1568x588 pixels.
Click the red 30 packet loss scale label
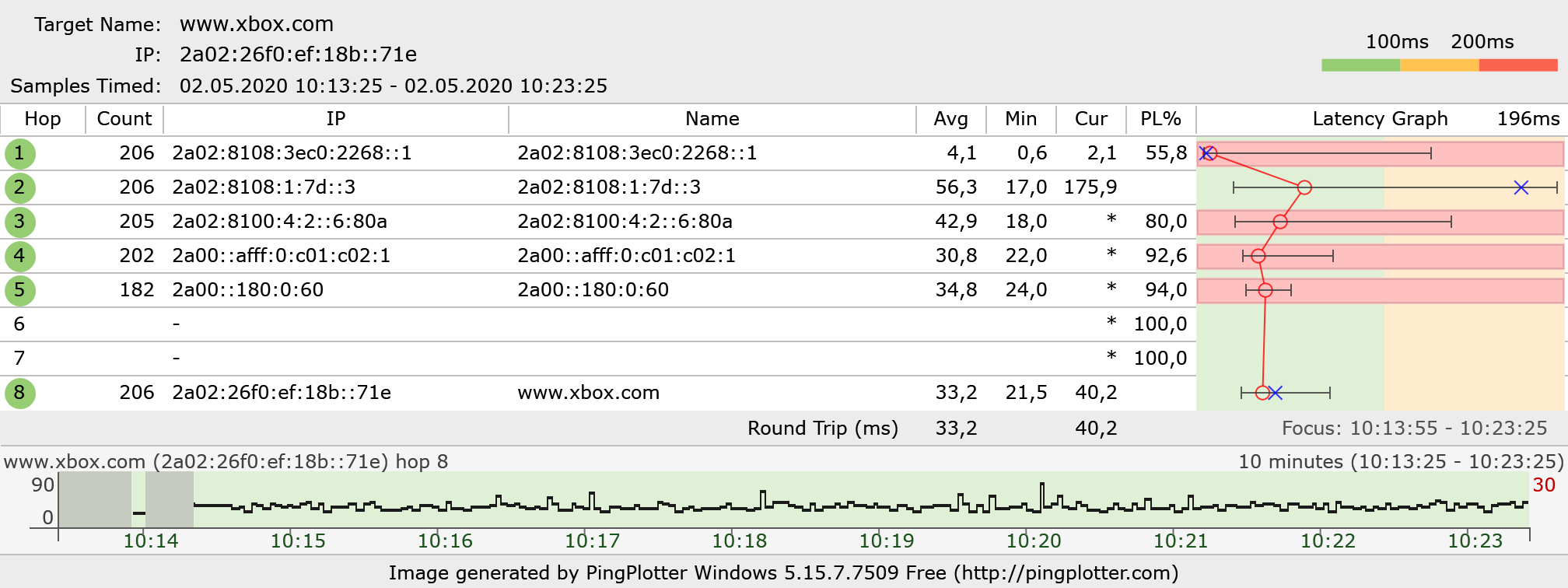(1544, 485)
